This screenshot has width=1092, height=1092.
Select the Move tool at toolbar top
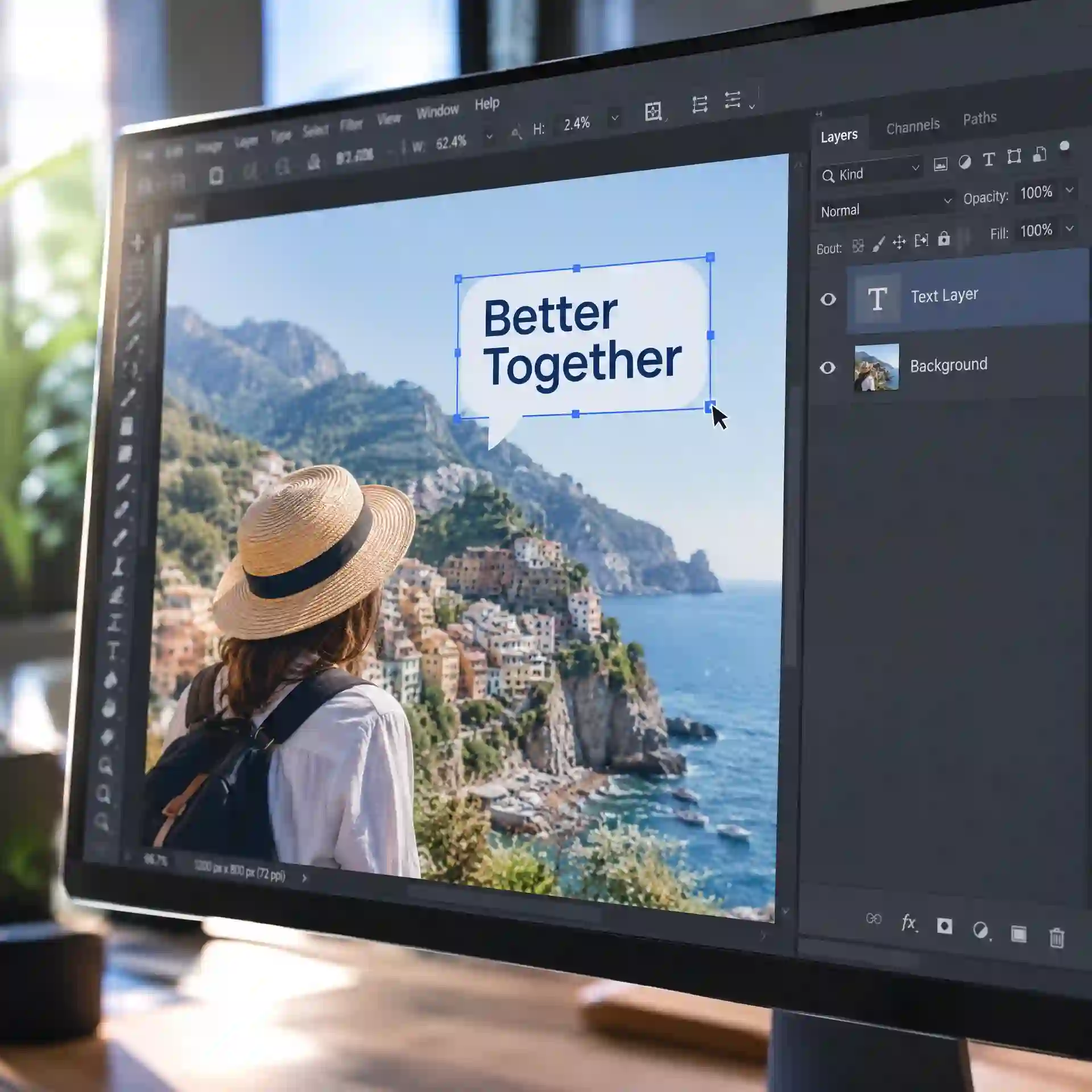click(x=137, y=243)
